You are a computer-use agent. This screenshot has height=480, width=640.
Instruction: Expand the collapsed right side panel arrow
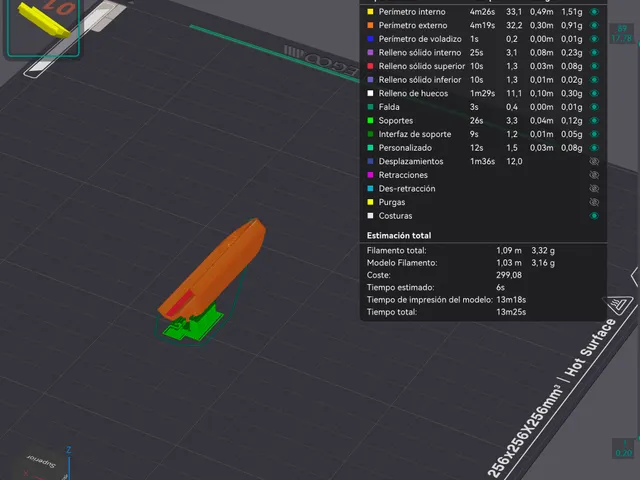pyautogui.click(x=635, y=278)
